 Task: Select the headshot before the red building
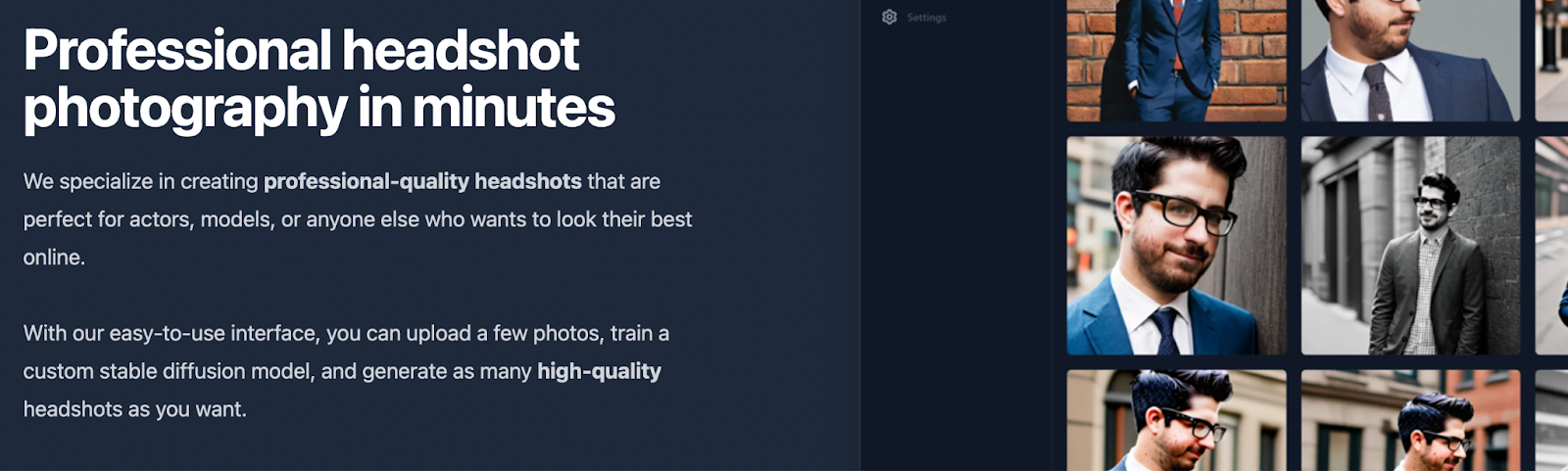1410,420
